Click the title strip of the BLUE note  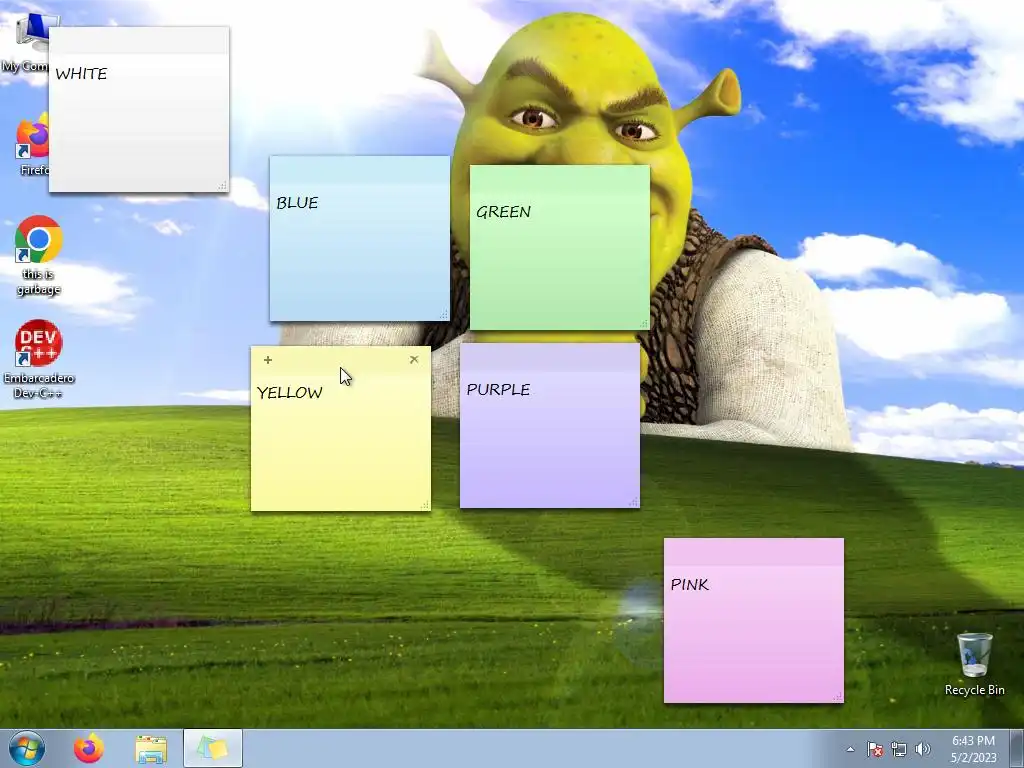tap(360, 170)
